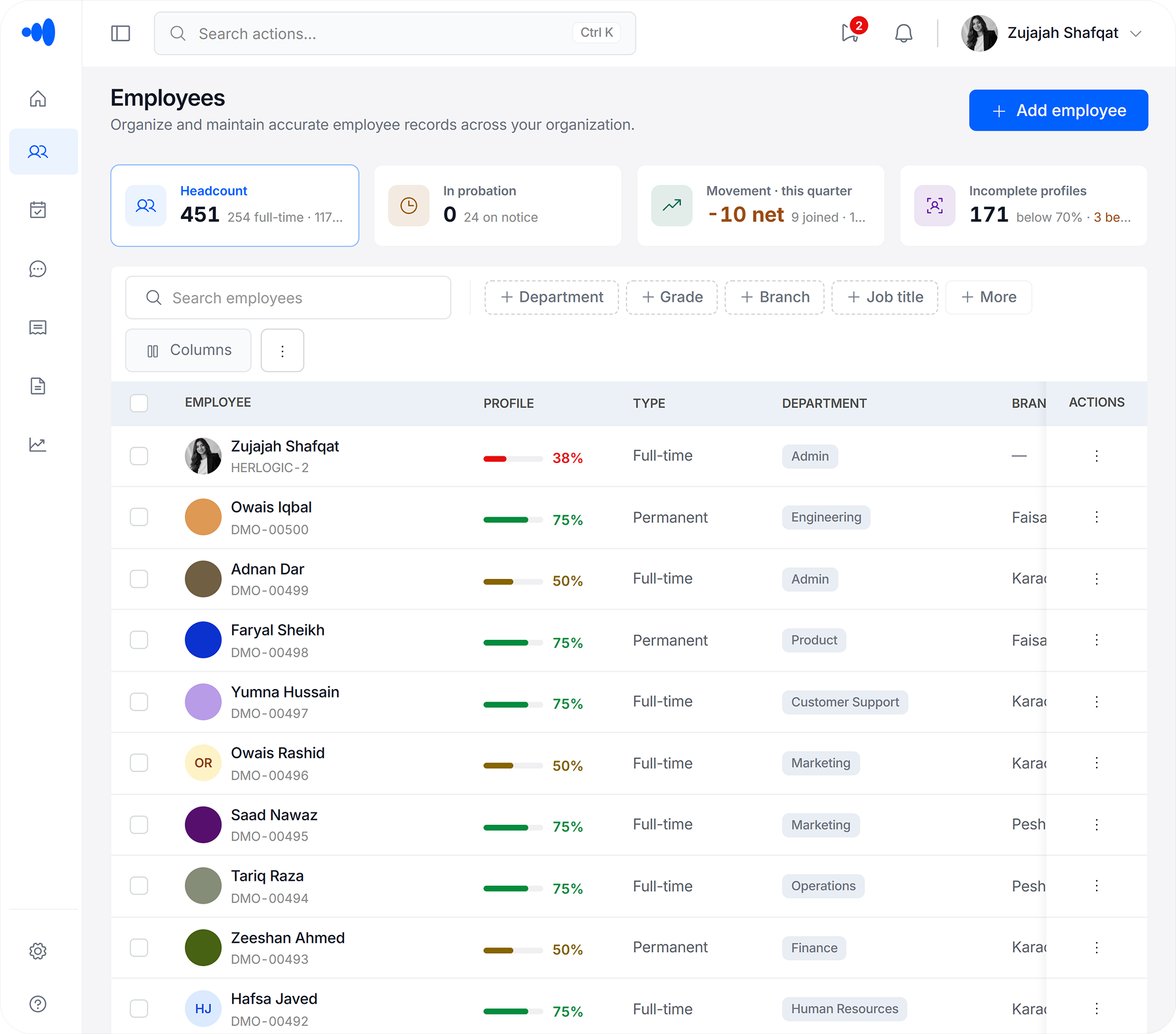Open actions menu for Tariq Raza row
Screen dimensions: 1176x1034
(x=1097, y=886)
